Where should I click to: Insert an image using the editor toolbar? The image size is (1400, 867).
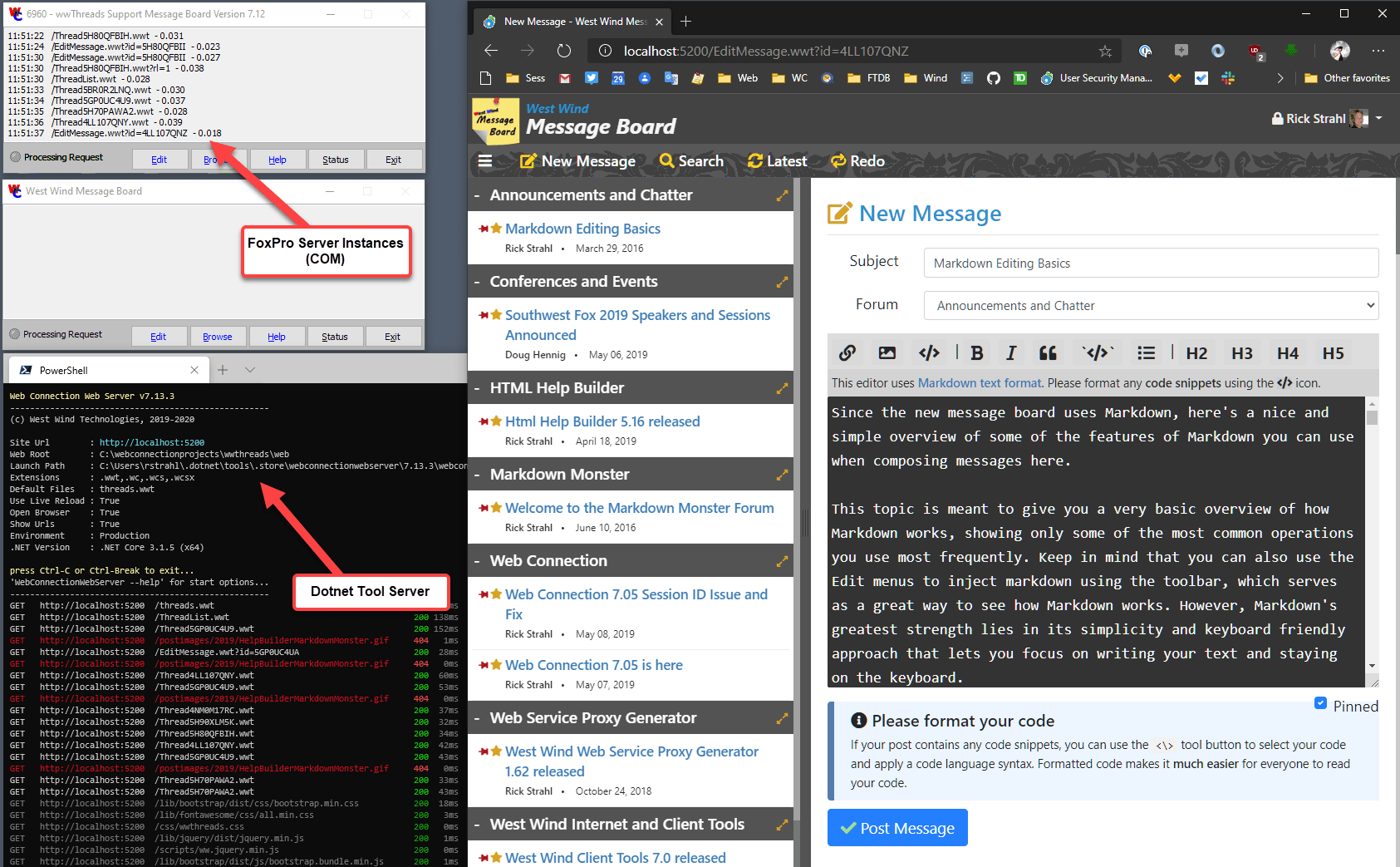(887, 353)
